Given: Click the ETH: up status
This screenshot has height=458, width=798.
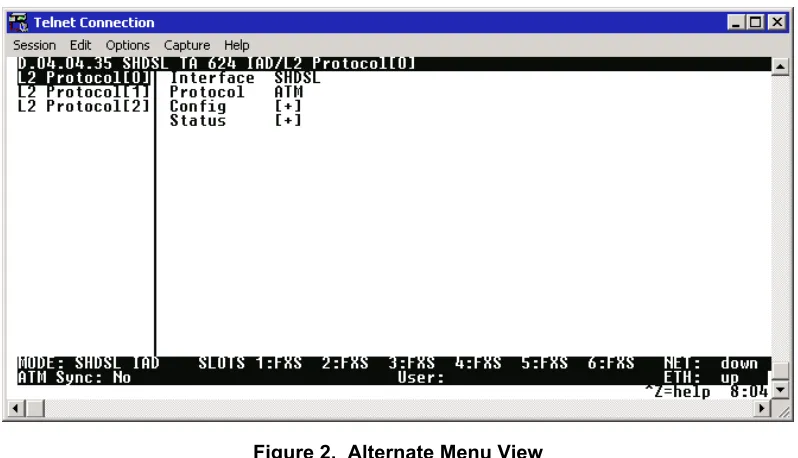Looking at the screenshot, I should tap(701, 378).
